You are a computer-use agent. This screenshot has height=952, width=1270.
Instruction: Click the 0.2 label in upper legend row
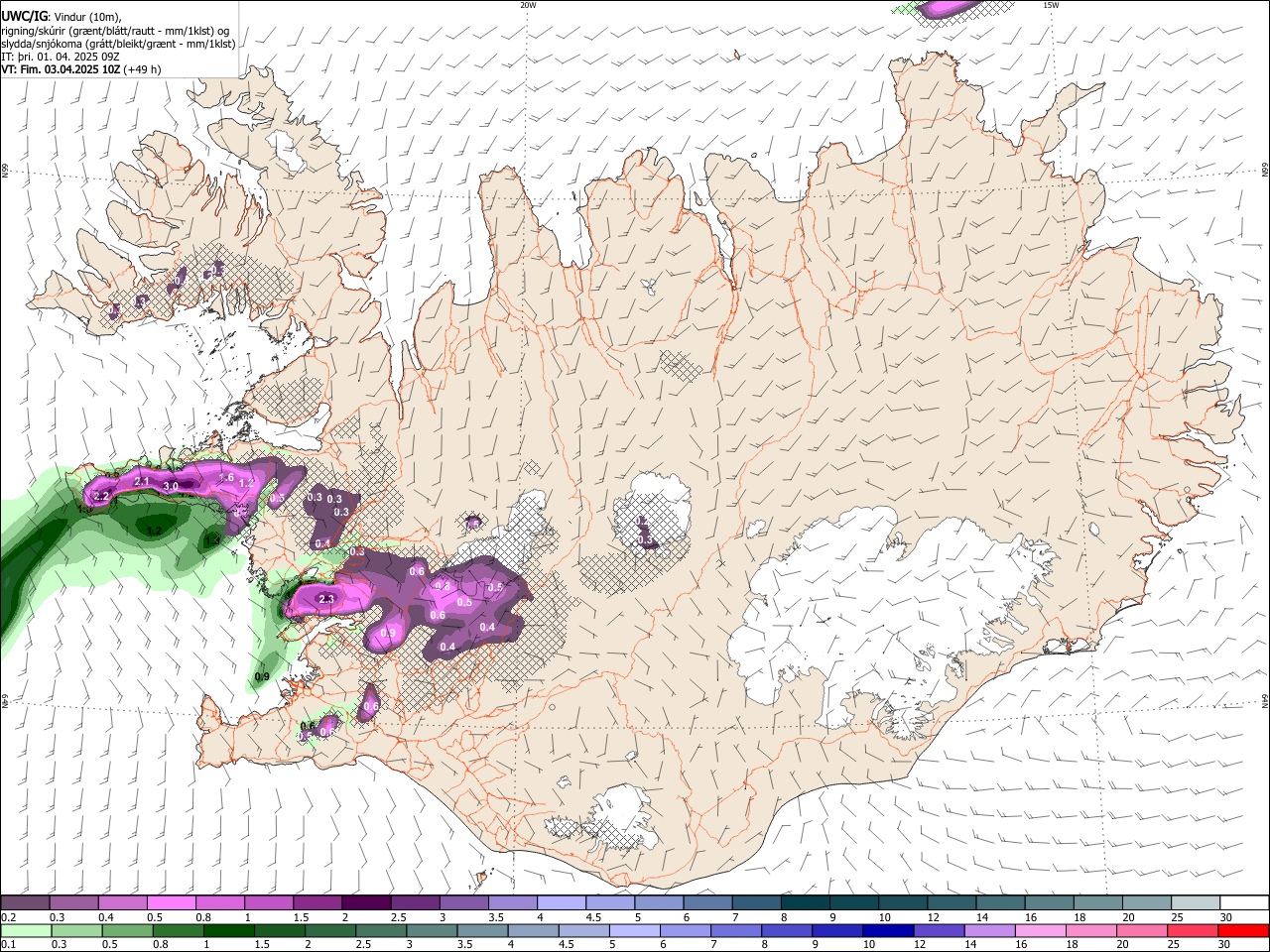[x=7, y=917]
